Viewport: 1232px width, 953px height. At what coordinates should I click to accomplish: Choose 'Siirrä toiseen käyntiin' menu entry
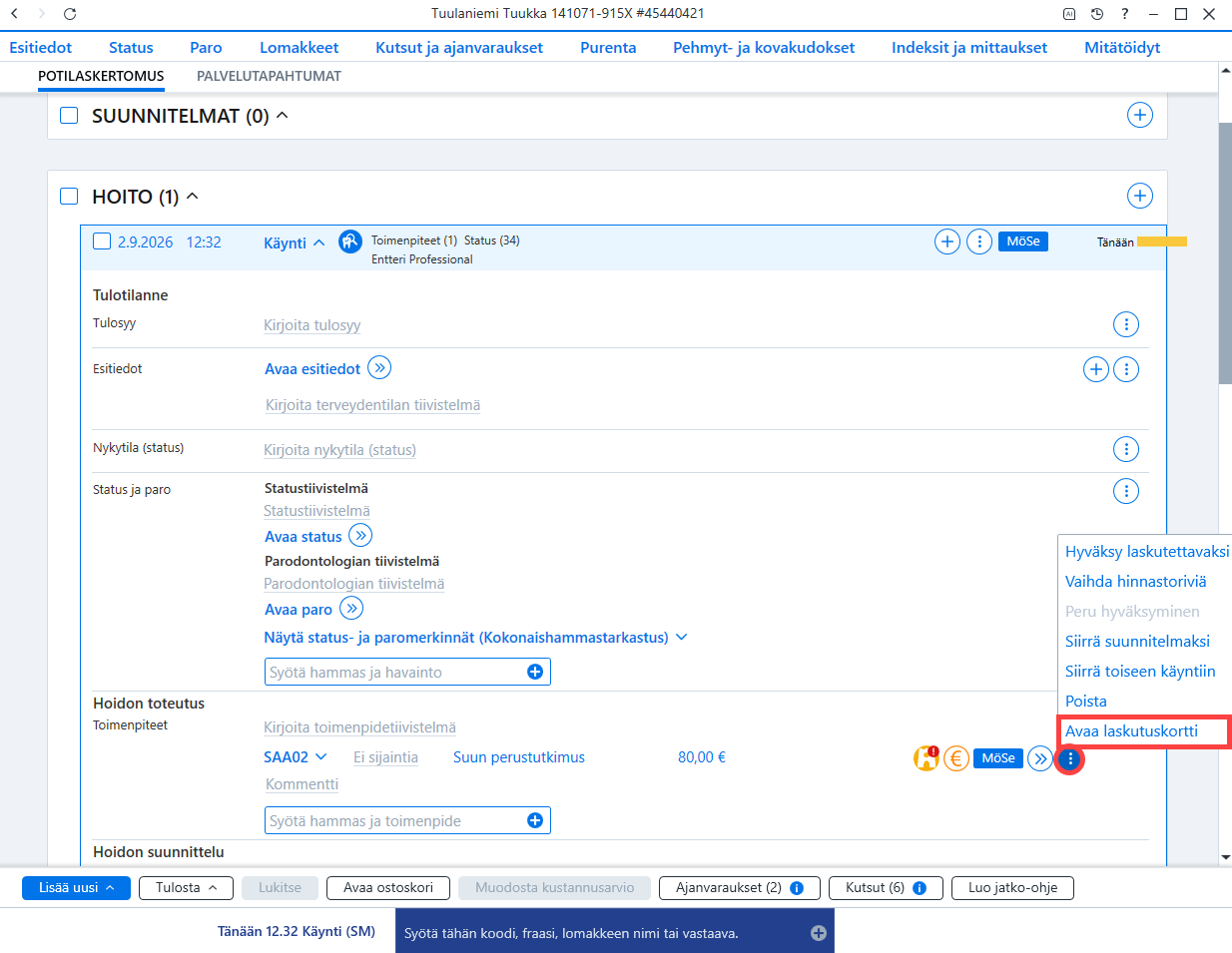click(x=1140, y=671)
